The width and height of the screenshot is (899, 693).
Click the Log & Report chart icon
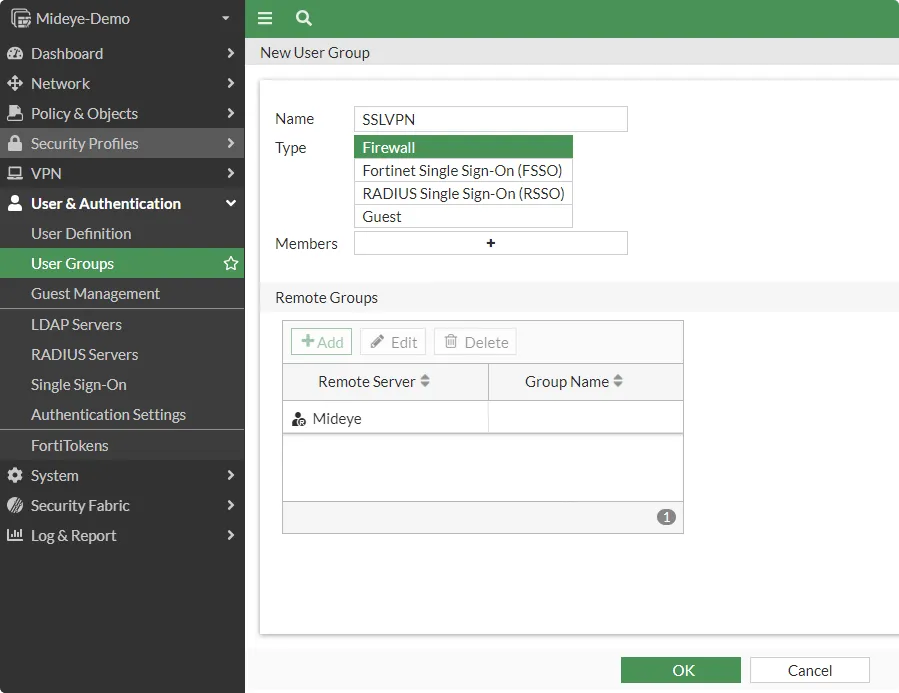(x=15, y=535)
